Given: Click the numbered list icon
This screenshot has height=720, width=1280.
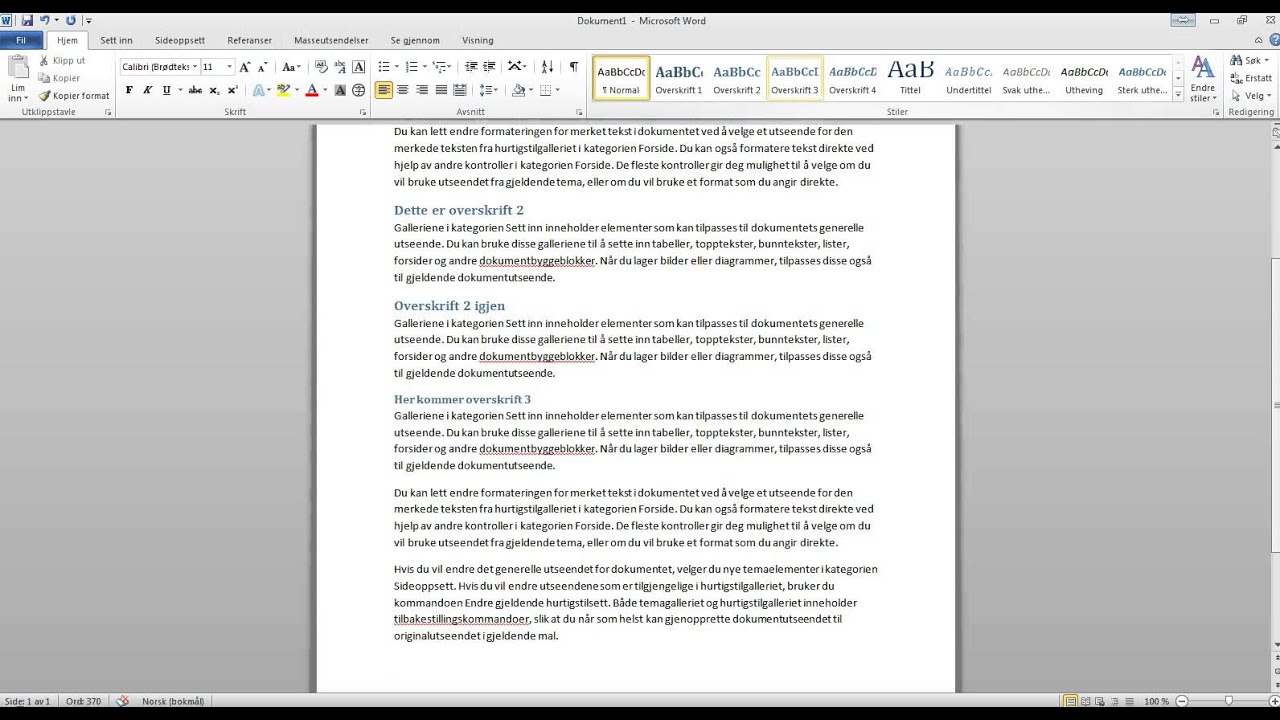Looking at the screenshot, I should tap(411, 67).
